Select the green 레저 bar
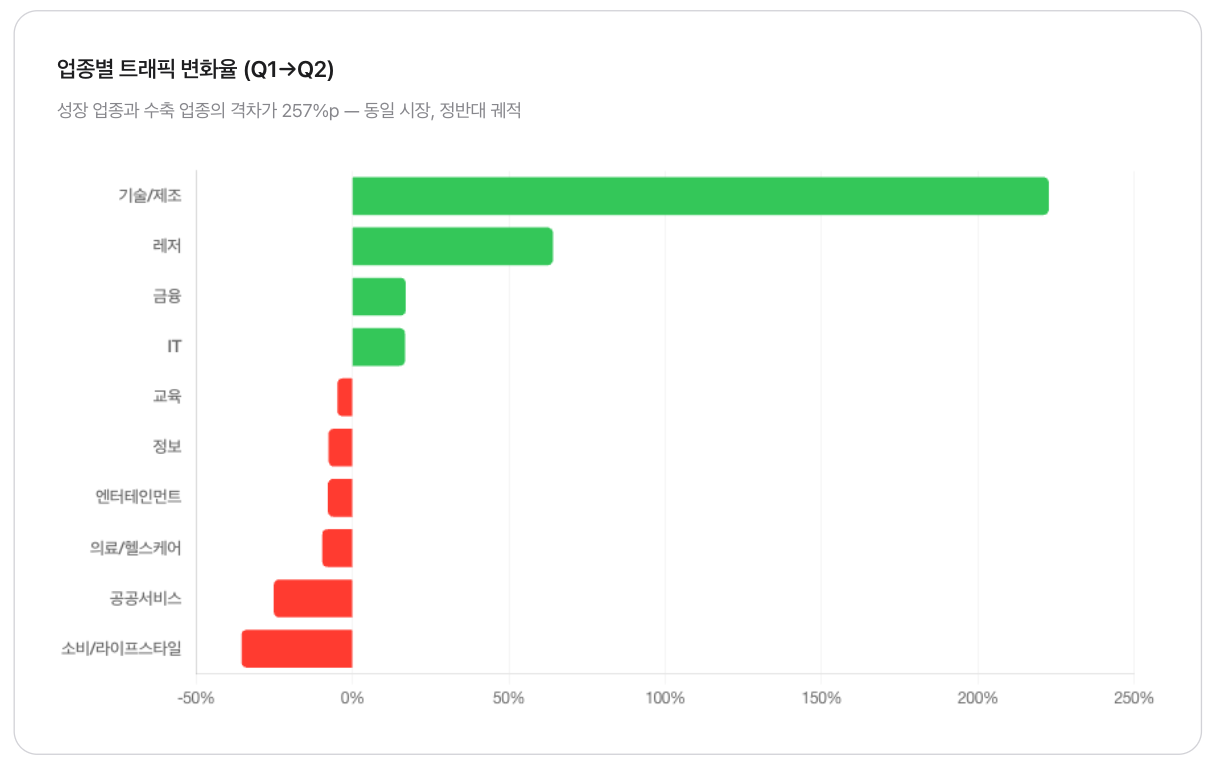This screenshot has width=1213, height=766. (x=452, y=246)
